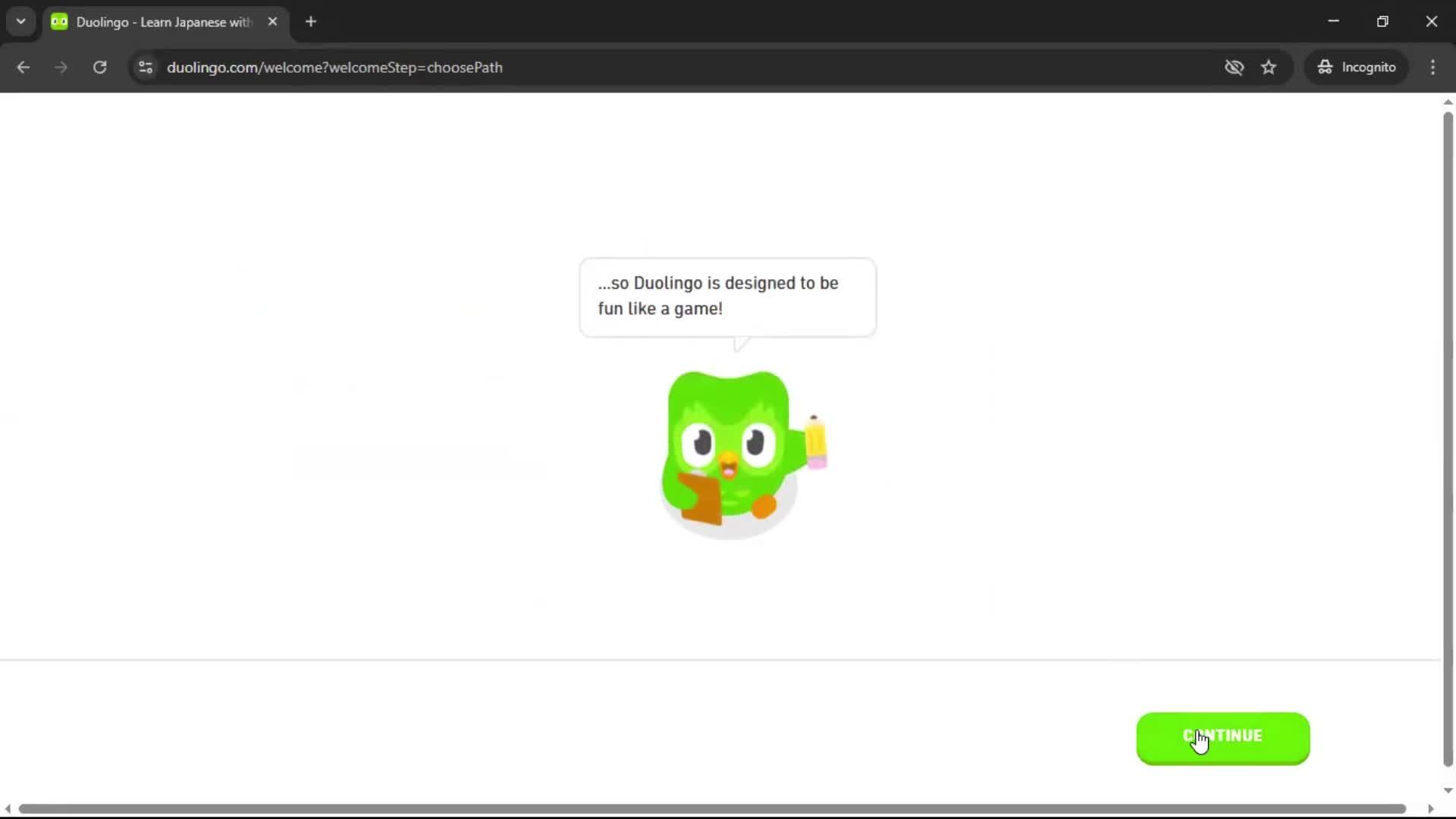The width and height of the screenshot is (1456, 819).
Task: Click the Duolingo favicon on the tab
Action: click(x=59, y=21)
